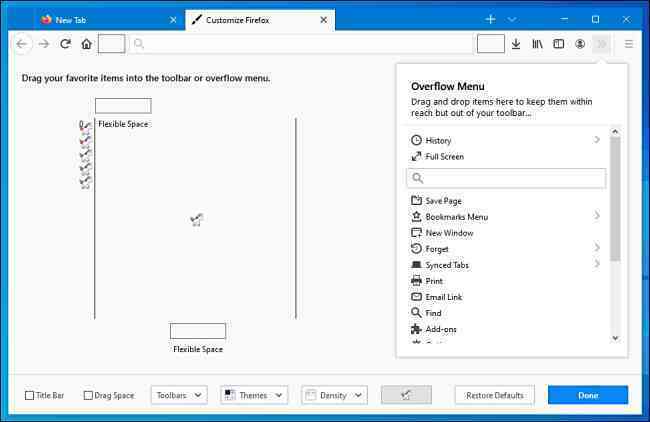
Task: Enable the Drag Space checkbox
Action: tap(88, 395)
